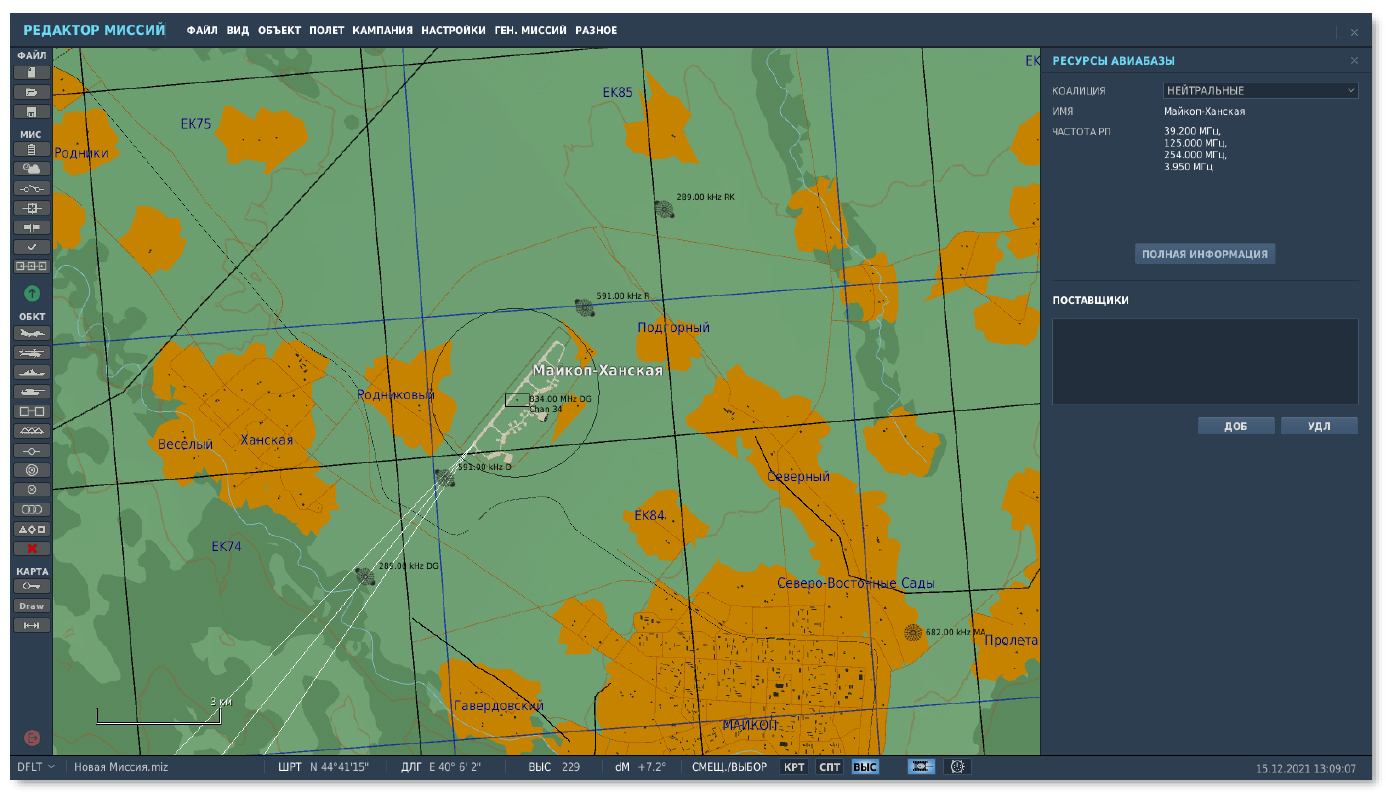Toggle the КРТ map mode button
The width and height of the screenshot is (1386, 795).
click(x=795, y=767)
